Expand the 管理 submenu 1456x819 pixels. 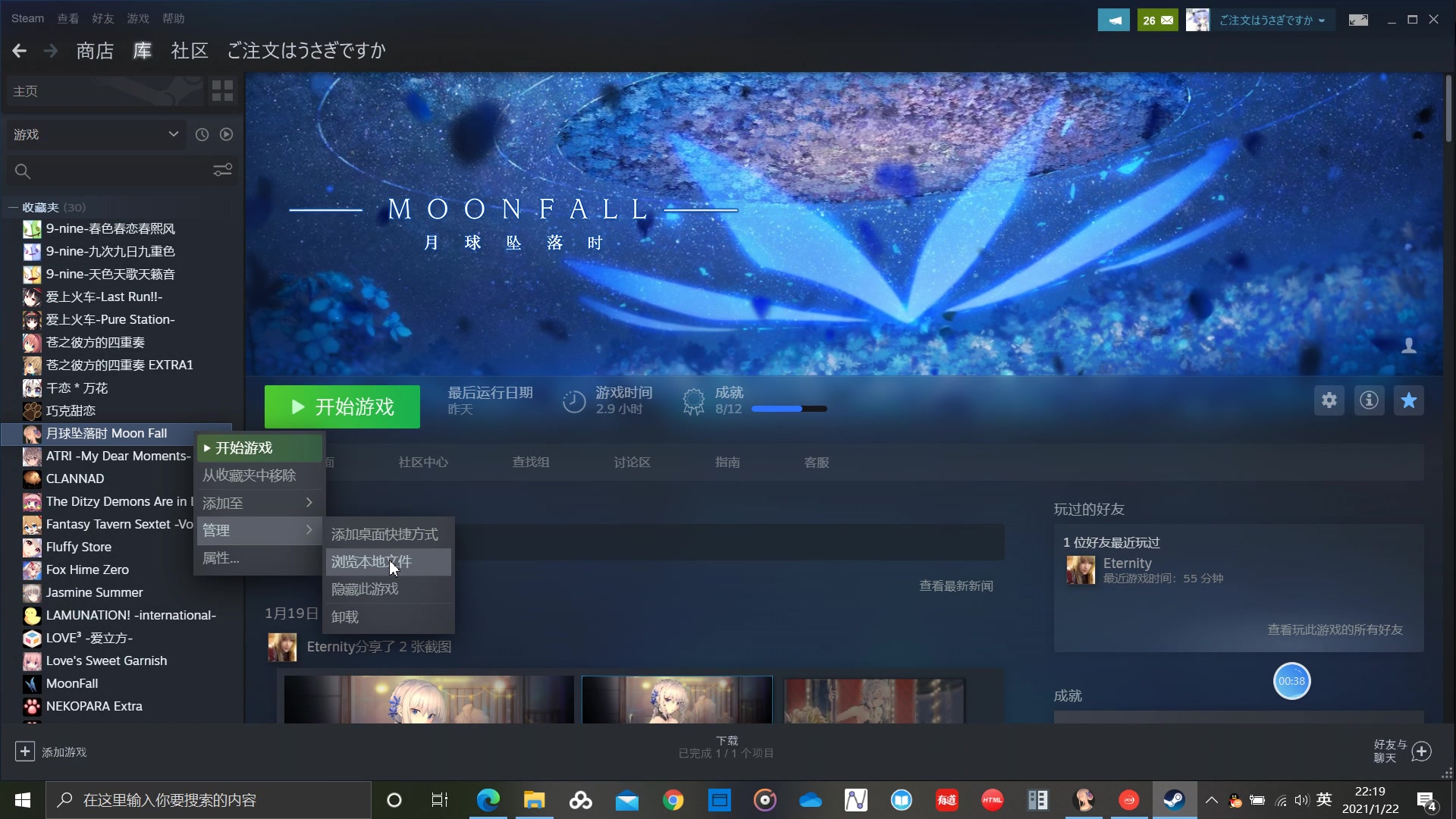point(259,530)
